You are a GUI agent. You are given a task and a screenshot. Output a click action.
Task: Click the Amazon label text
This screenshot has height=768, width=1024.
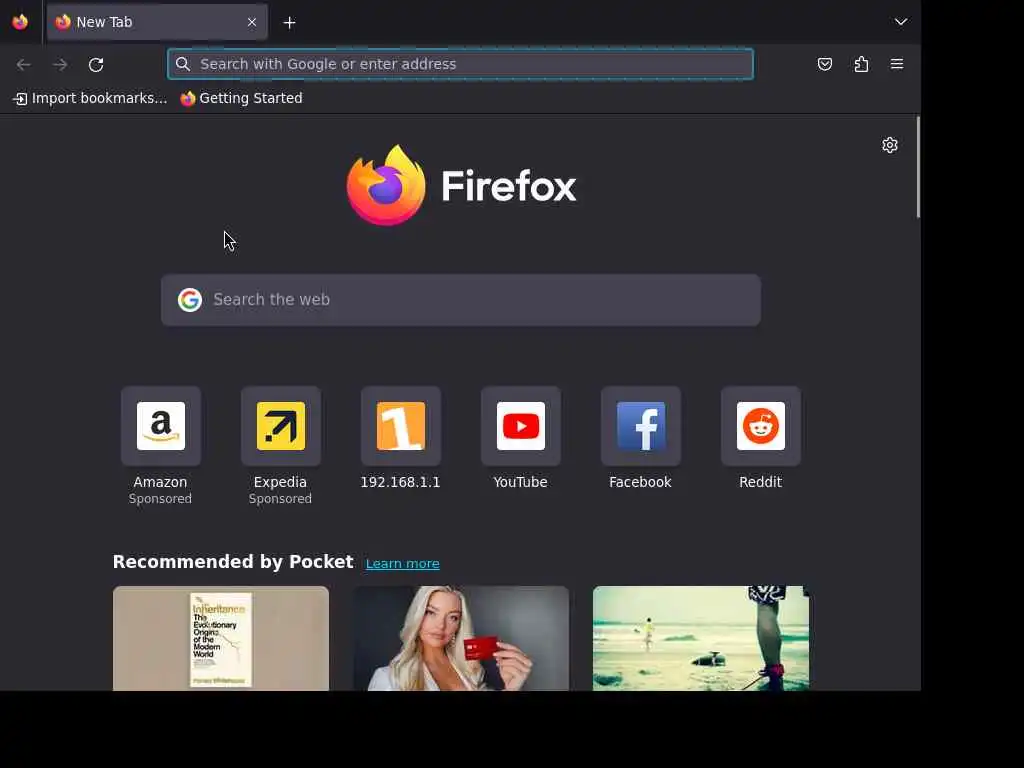coord(160,482)
